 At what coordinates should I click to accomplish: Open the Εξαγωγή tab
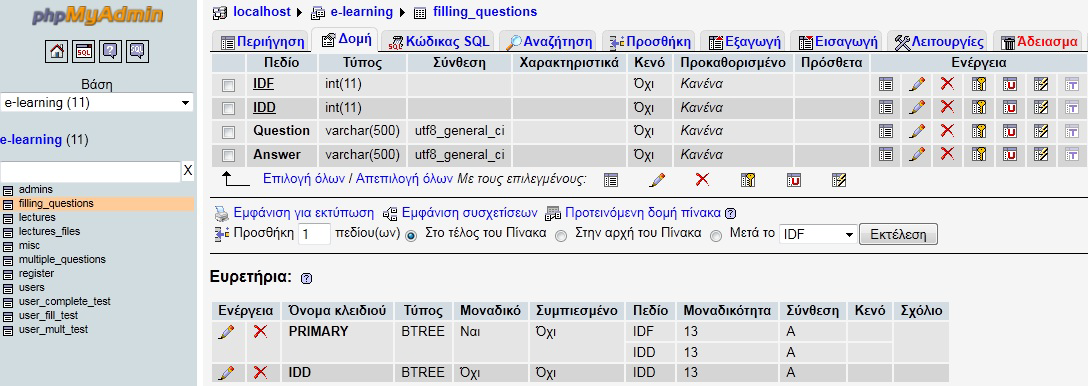(744, 42)
